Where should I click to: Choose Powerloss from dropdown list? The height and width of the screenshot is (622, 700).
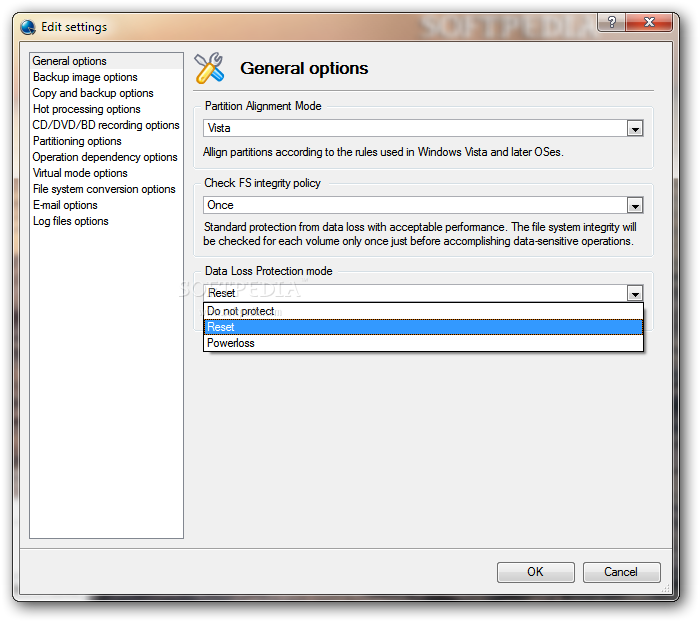423,343
